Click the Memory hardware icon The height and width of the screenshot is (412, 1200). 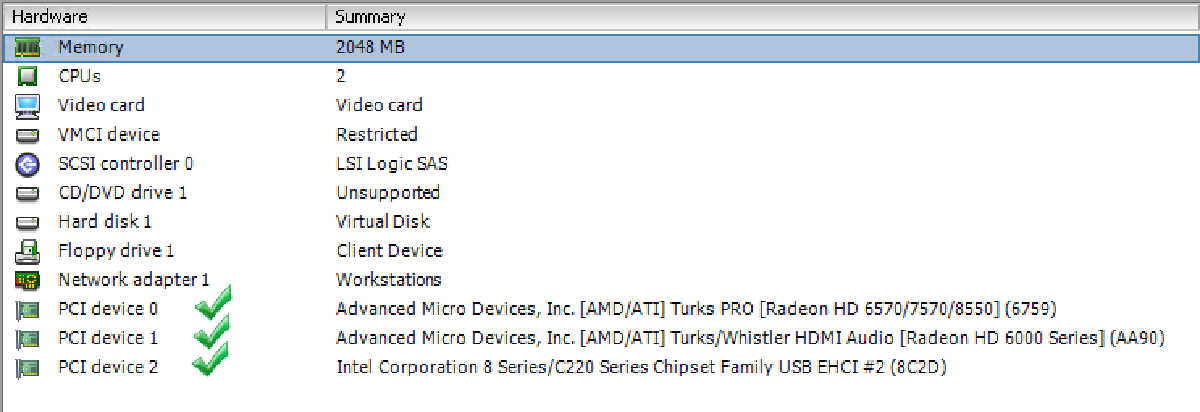coord(27,47)
